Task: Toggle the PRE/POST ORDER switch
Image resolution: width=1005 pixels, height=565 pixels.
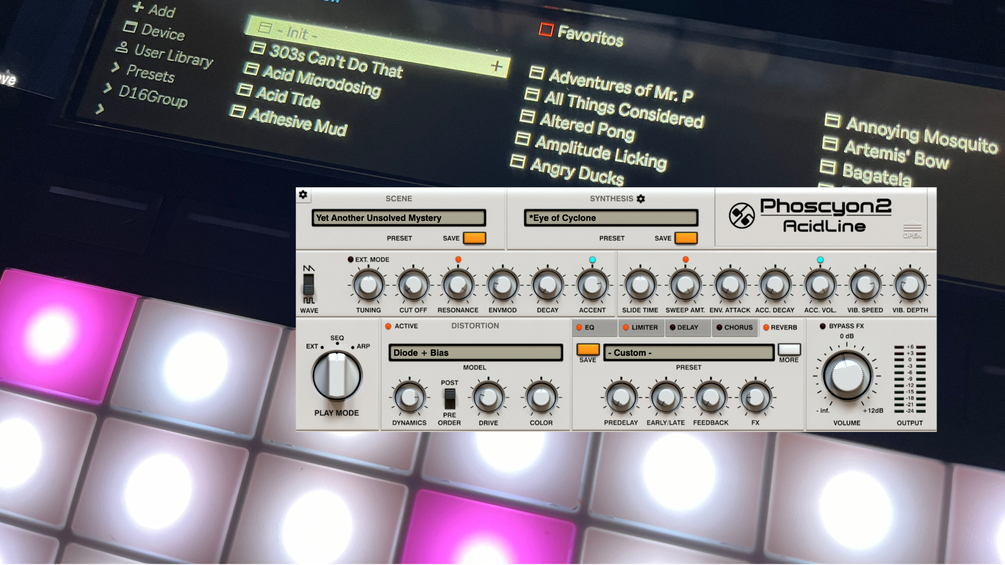Action: pos(449,398)
